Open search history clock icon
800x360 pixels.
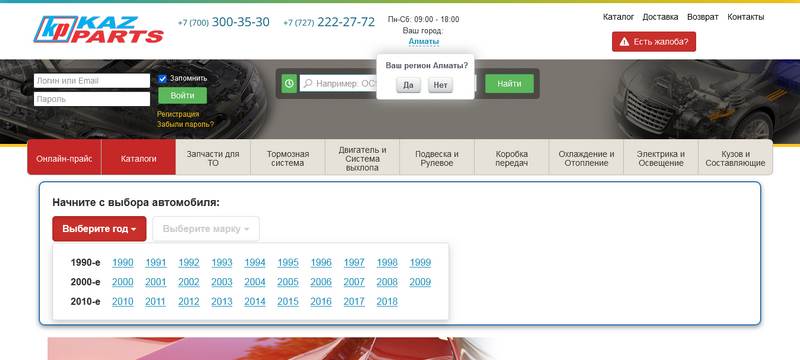click(289, 84)
